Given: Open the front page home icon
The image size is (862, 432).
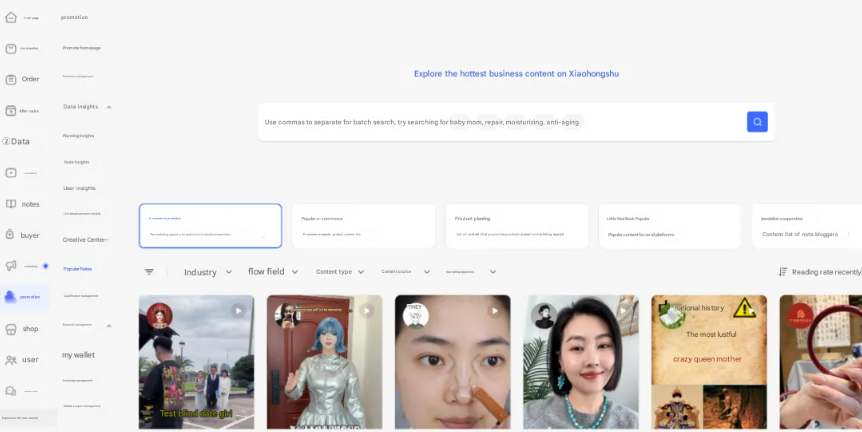Looking at the screenshot, I should click(10, 17).
